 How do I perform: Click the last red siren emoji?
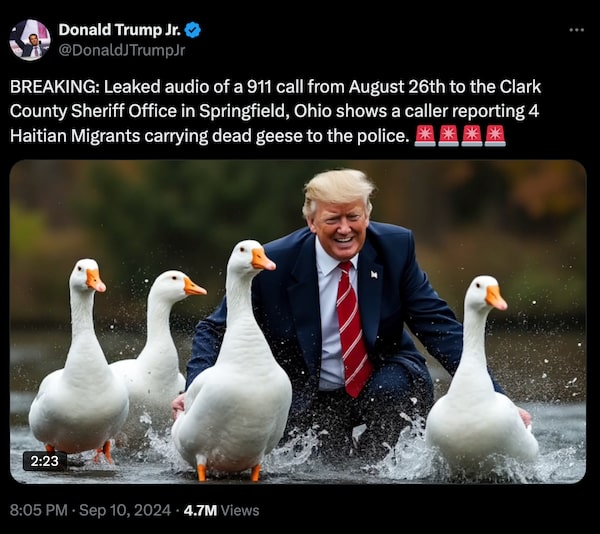click(495, 136)
